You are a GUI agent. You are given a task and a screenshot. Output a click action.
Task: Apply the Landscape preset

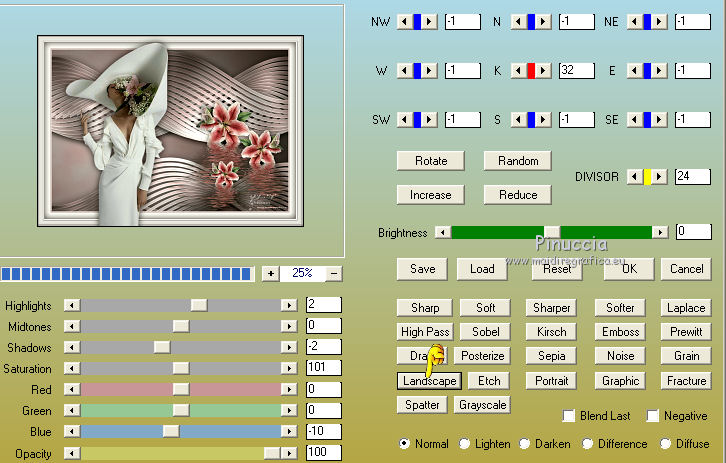pyautogui.click(x=429, y=381)
